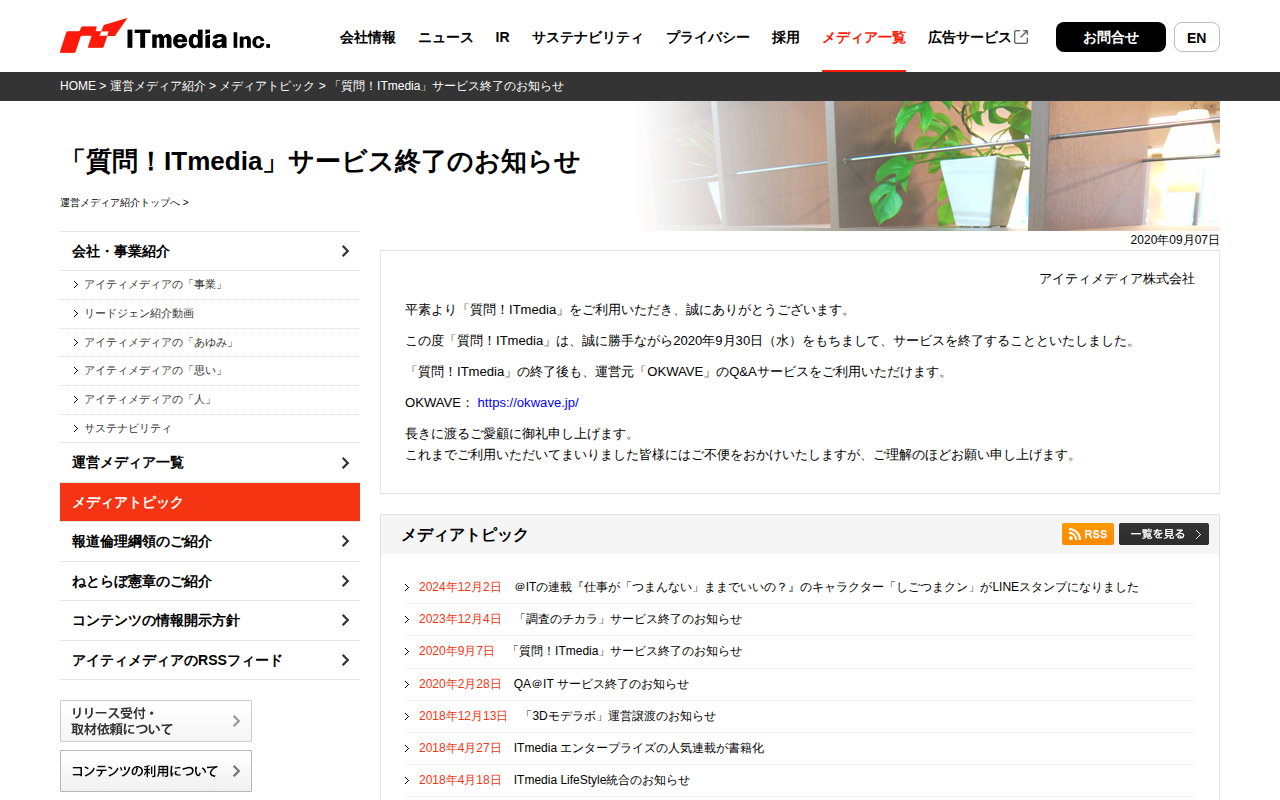Viewport: 1280px width, 800px height.
Task: Expand the 報道倫理綱領のご紹介 chevron
Action: 345,542
